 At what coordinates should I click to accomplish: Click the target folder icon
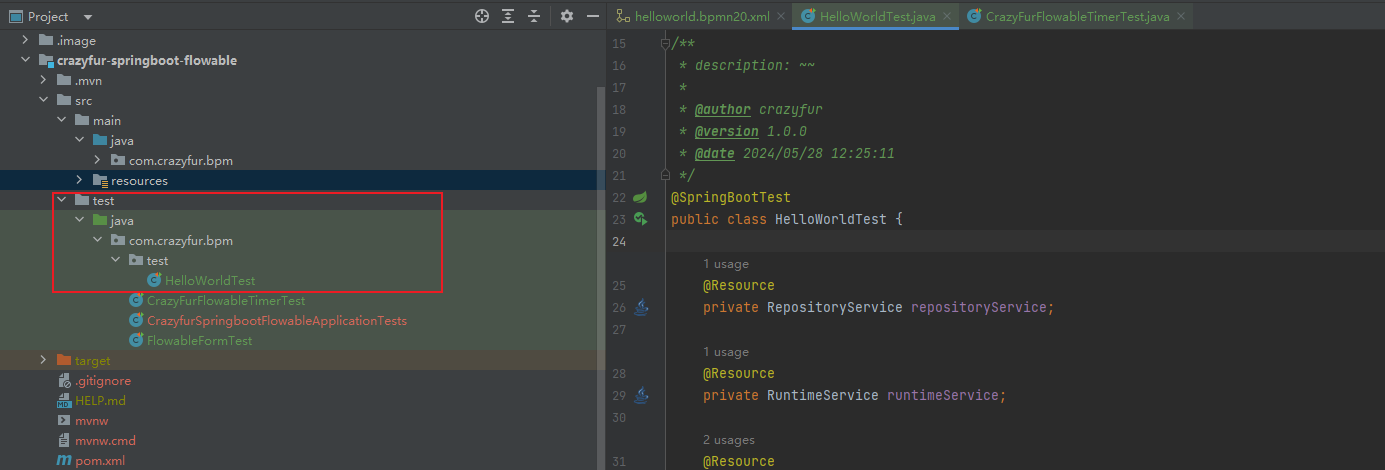pos(64,360)
